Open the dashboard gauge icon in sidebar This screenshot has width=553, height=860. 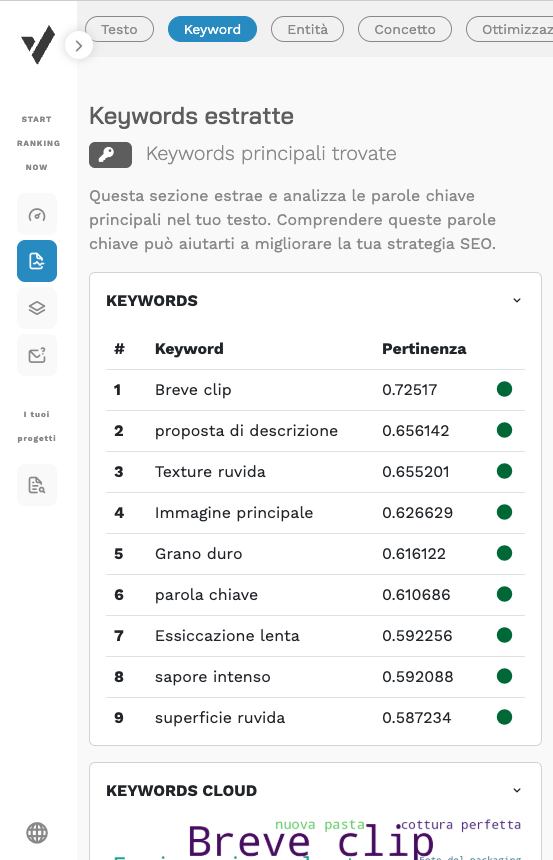pyautogui.click(x=37, y=214)
